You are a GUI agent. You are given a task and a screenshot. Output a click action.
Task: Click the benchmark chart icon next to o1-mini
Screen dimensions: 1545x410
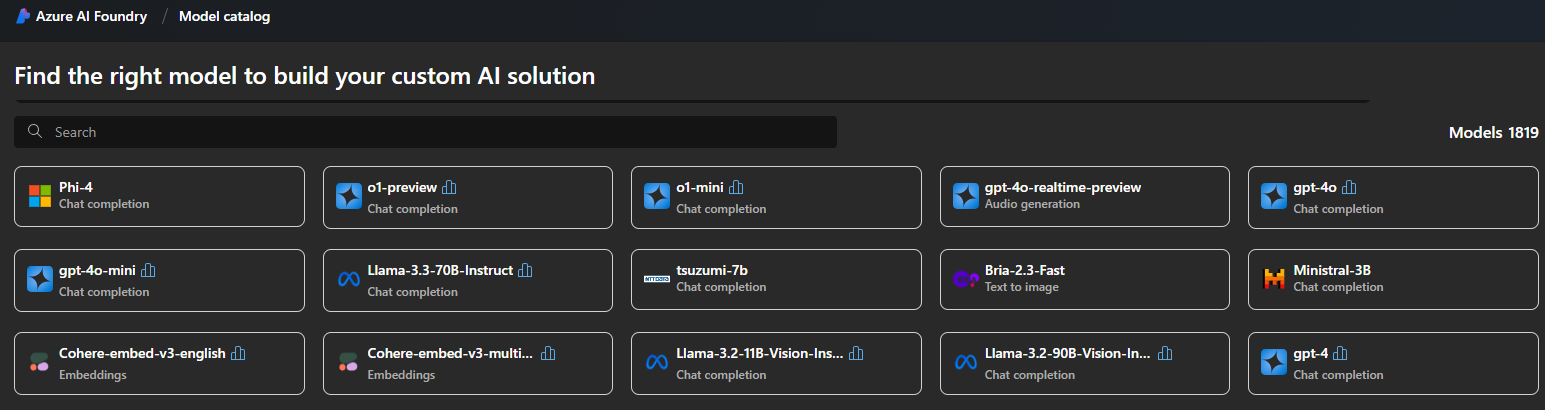pyautogui.click(x=737, y=187)
